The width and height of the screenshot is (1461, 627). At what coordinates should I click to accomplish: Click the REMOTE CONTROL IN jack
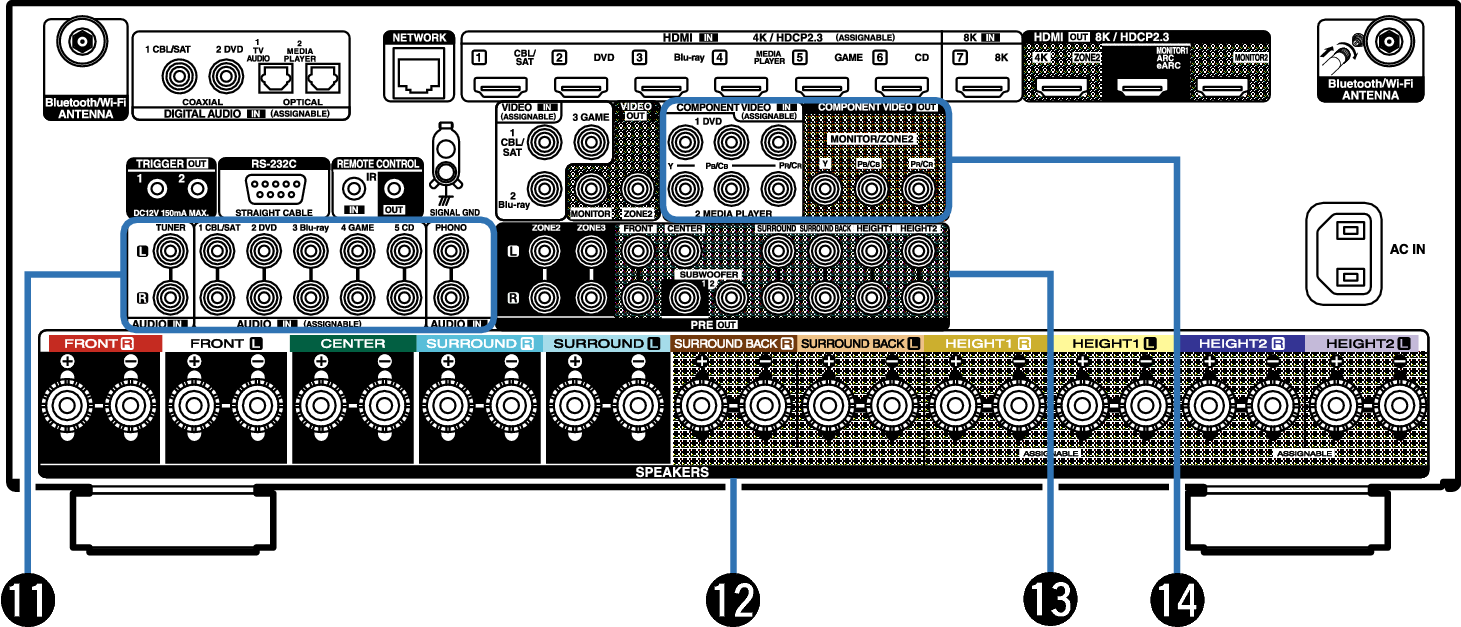(x=352, y=187)
